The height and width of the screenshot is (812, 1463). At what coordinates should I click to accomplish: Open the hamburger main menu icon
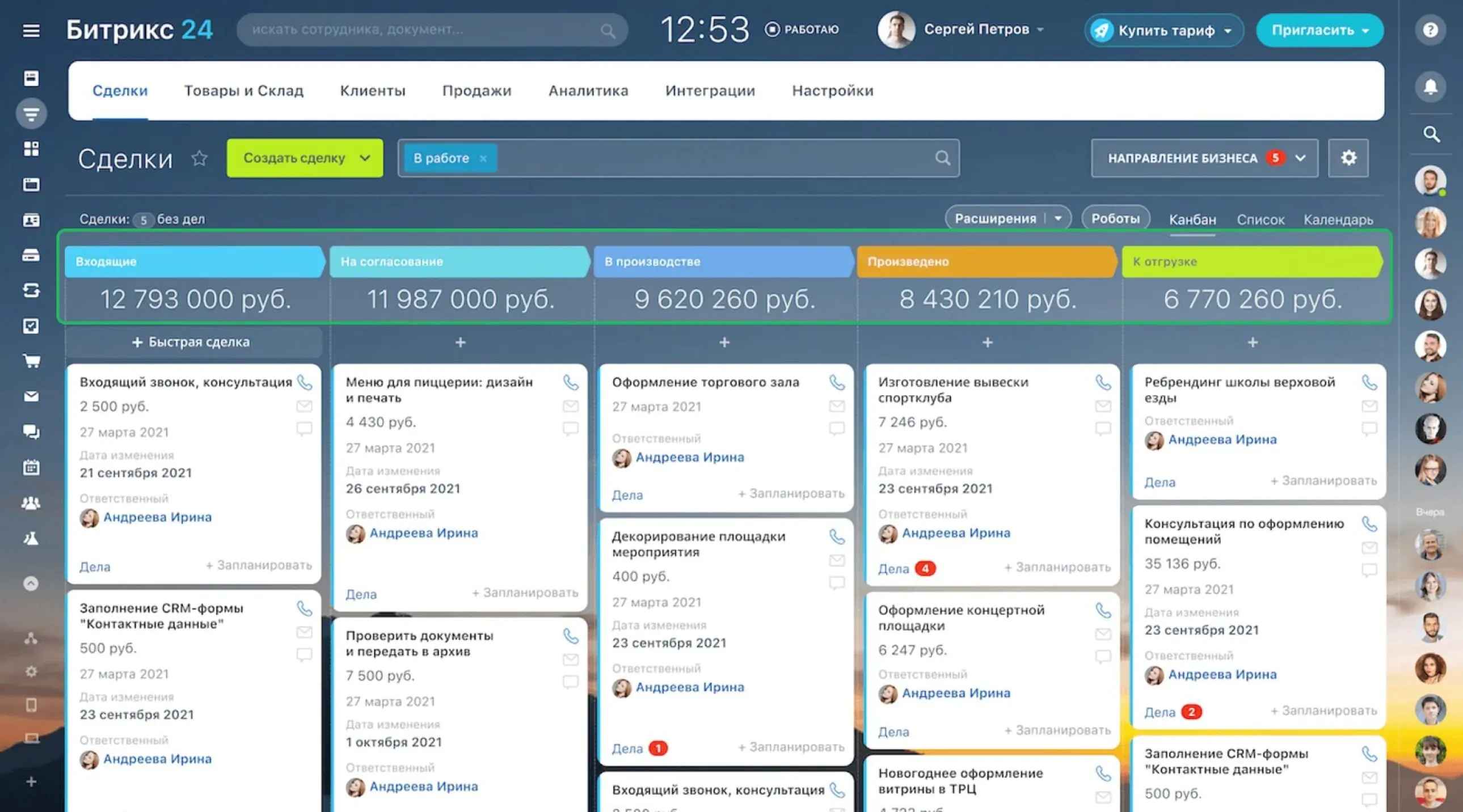pos(31,30)
